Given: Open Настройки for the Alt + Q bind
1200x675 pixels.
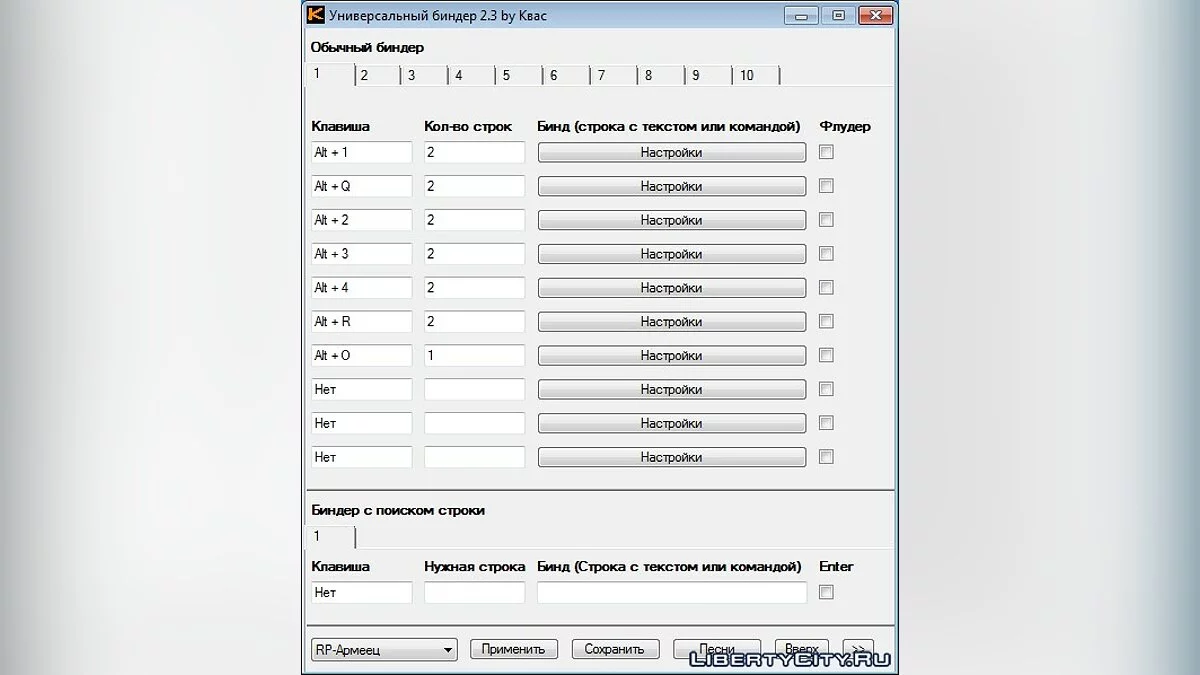Looking at the screenshot, I should [671, 186].
